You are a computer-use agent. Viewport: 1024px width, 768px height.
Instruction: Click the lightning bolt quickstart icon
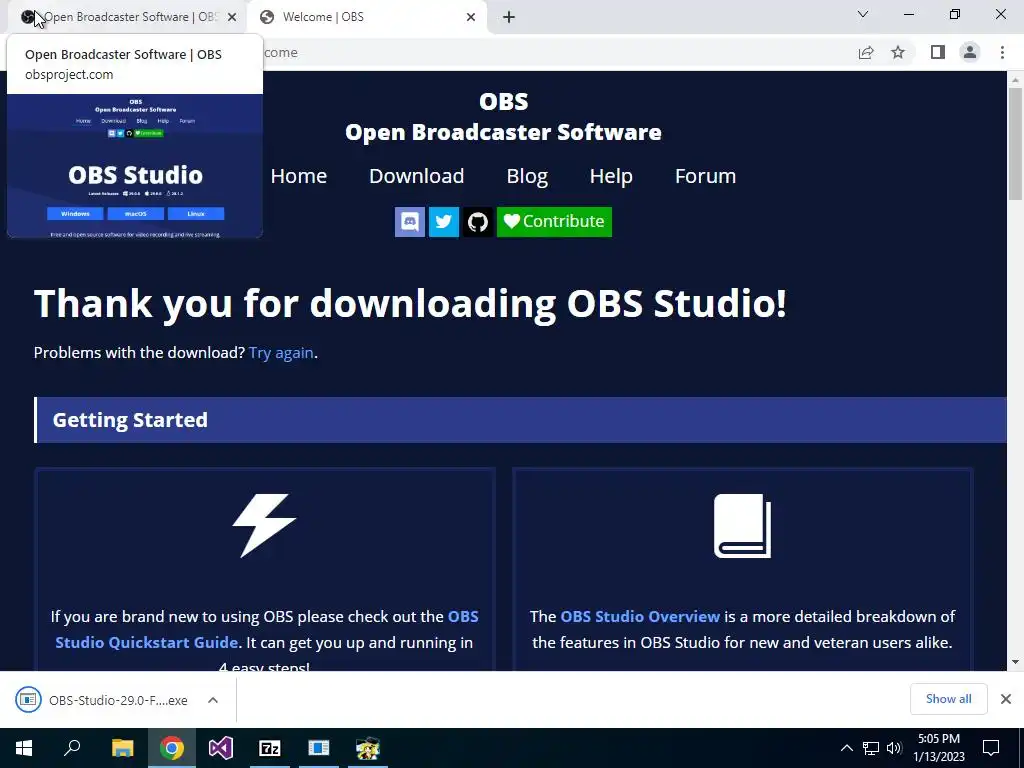(264, 526)
